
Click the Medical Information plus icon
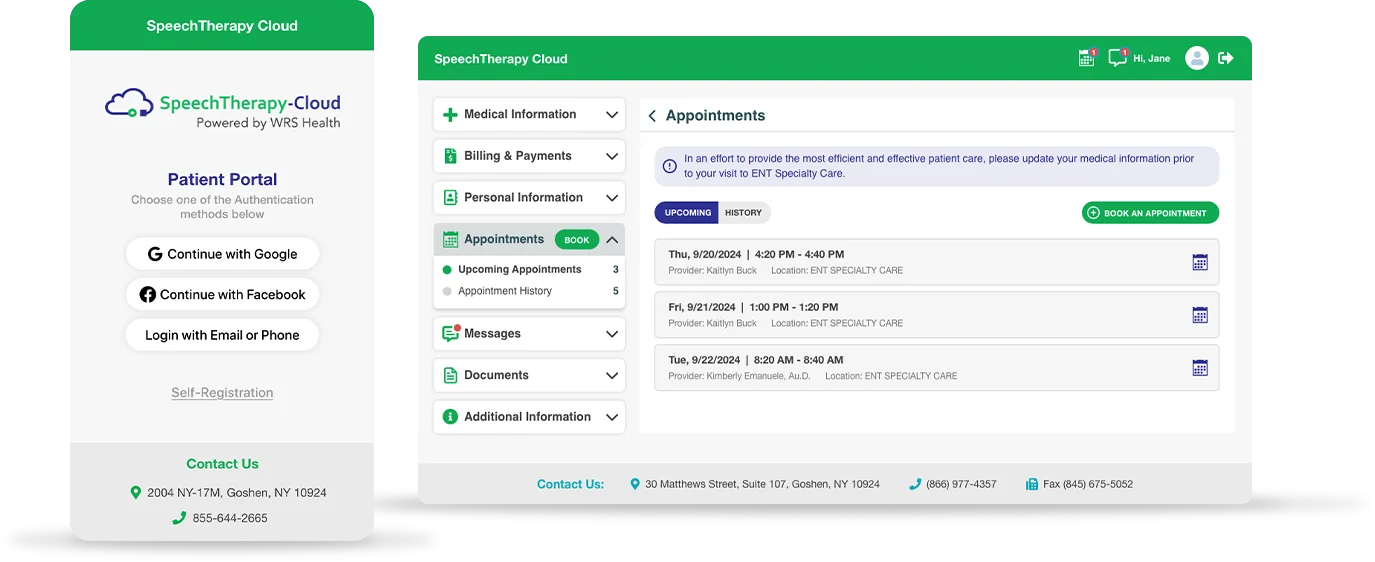(x=450, y=115)
